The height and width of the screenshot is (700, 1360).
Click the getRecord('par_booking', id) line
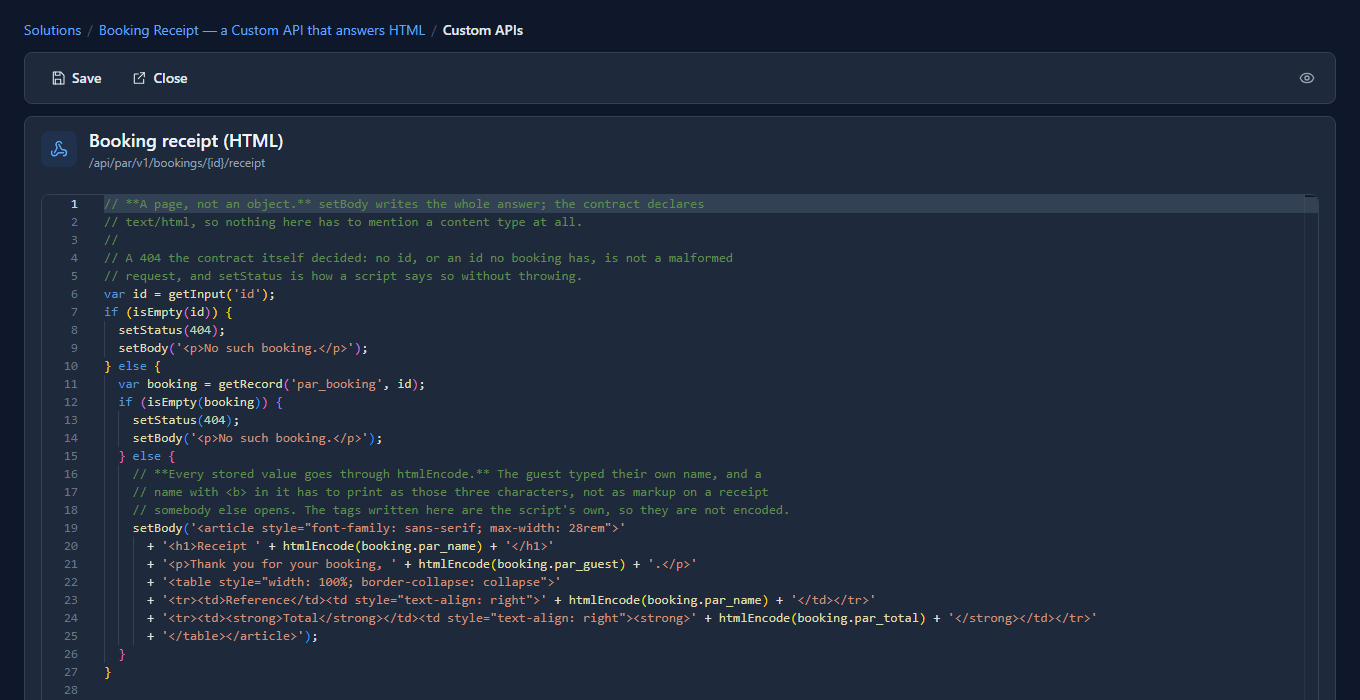(x=272, y=384)
